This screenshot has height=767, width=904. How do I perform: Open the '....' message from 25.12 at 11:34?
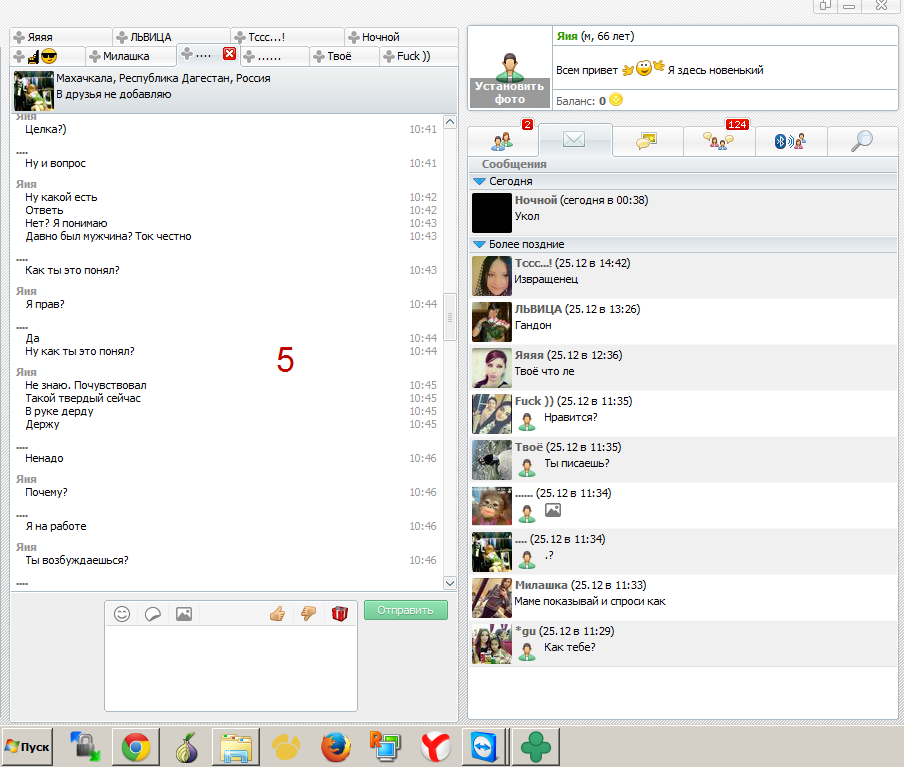point(684,552)
